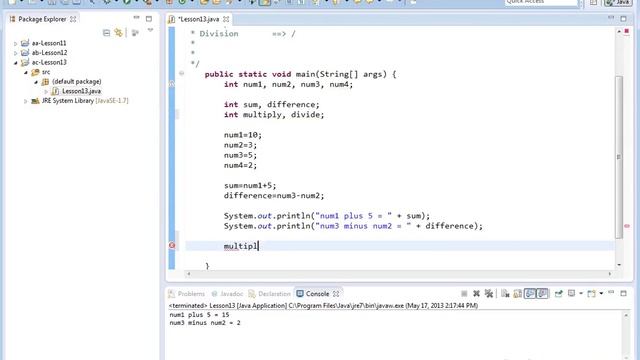Image resolution: width=640 pixels, height=360 pixels.
Task: Click the editor scroll down arrow
Action: (619, 265)
